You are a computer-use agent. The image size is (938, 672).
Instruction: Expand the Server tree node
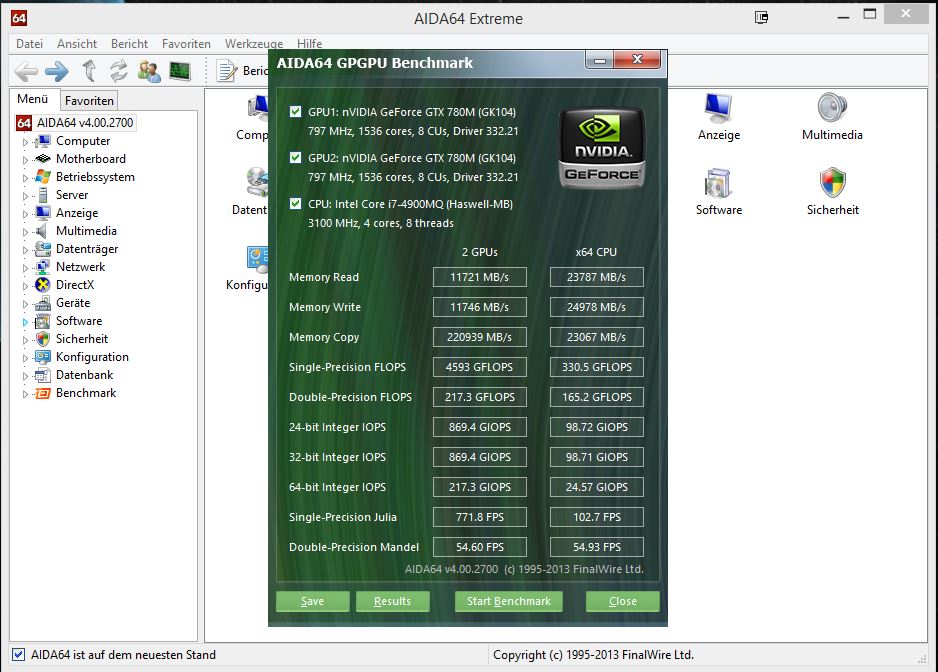tap(25, 196)
